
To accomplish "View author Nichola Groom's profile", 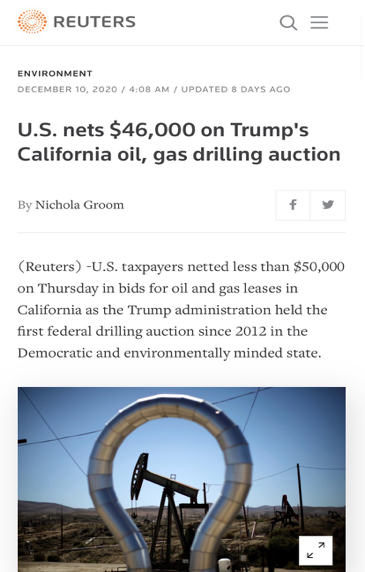I will 79,205.
